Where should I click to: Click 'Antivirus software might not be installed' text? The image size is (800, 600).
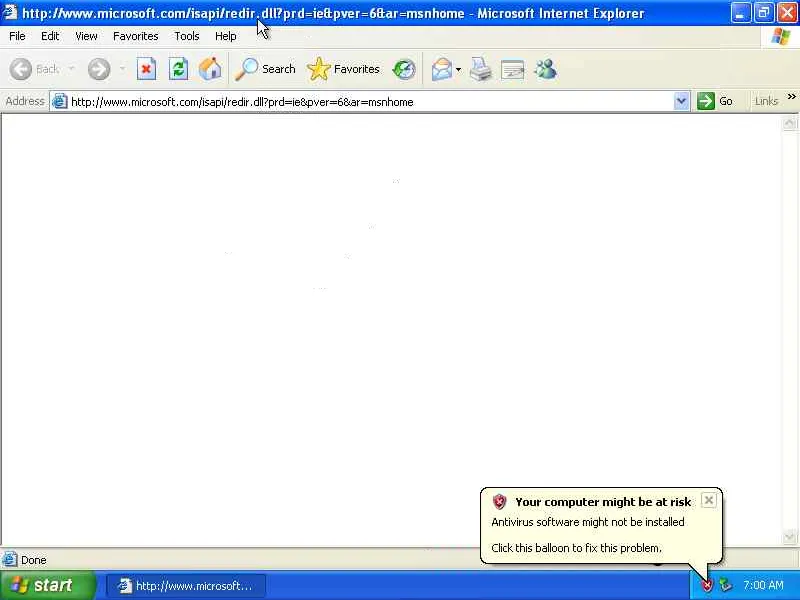pos(588,522)
